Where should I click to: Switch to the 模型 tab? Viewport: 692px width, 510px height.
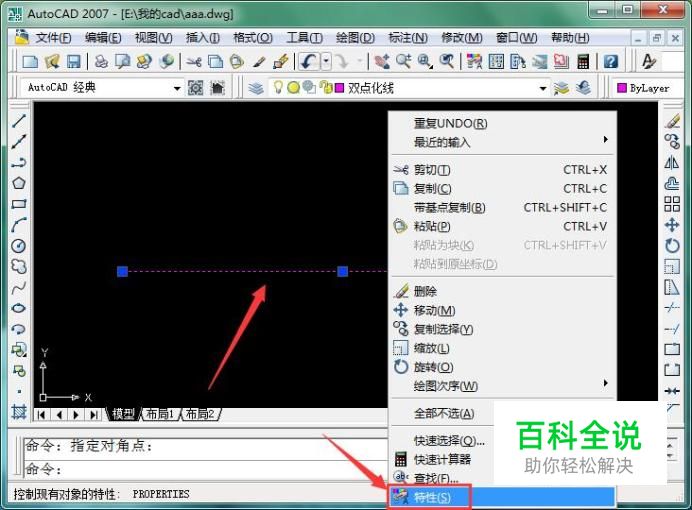[123, 414]
